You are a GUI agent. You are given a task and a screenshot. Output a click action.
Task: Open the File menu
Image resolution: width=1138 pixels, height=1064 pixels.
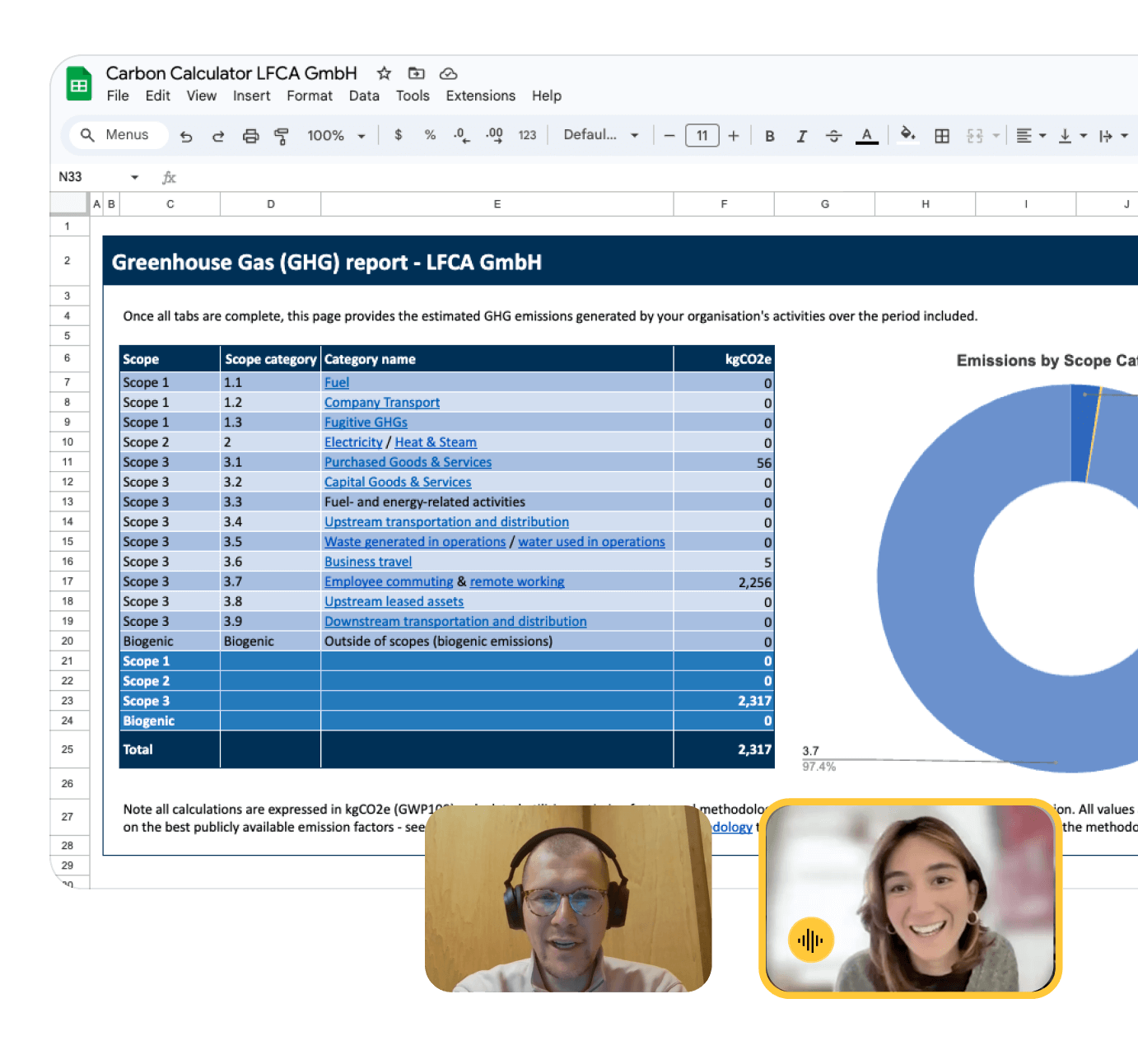pos(118,96)
